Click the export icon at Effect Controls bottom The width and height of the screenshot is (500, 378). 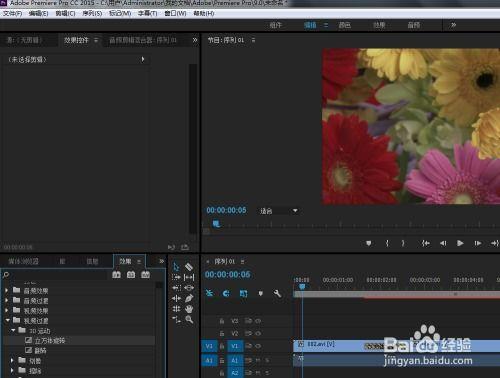pos(185,247)
